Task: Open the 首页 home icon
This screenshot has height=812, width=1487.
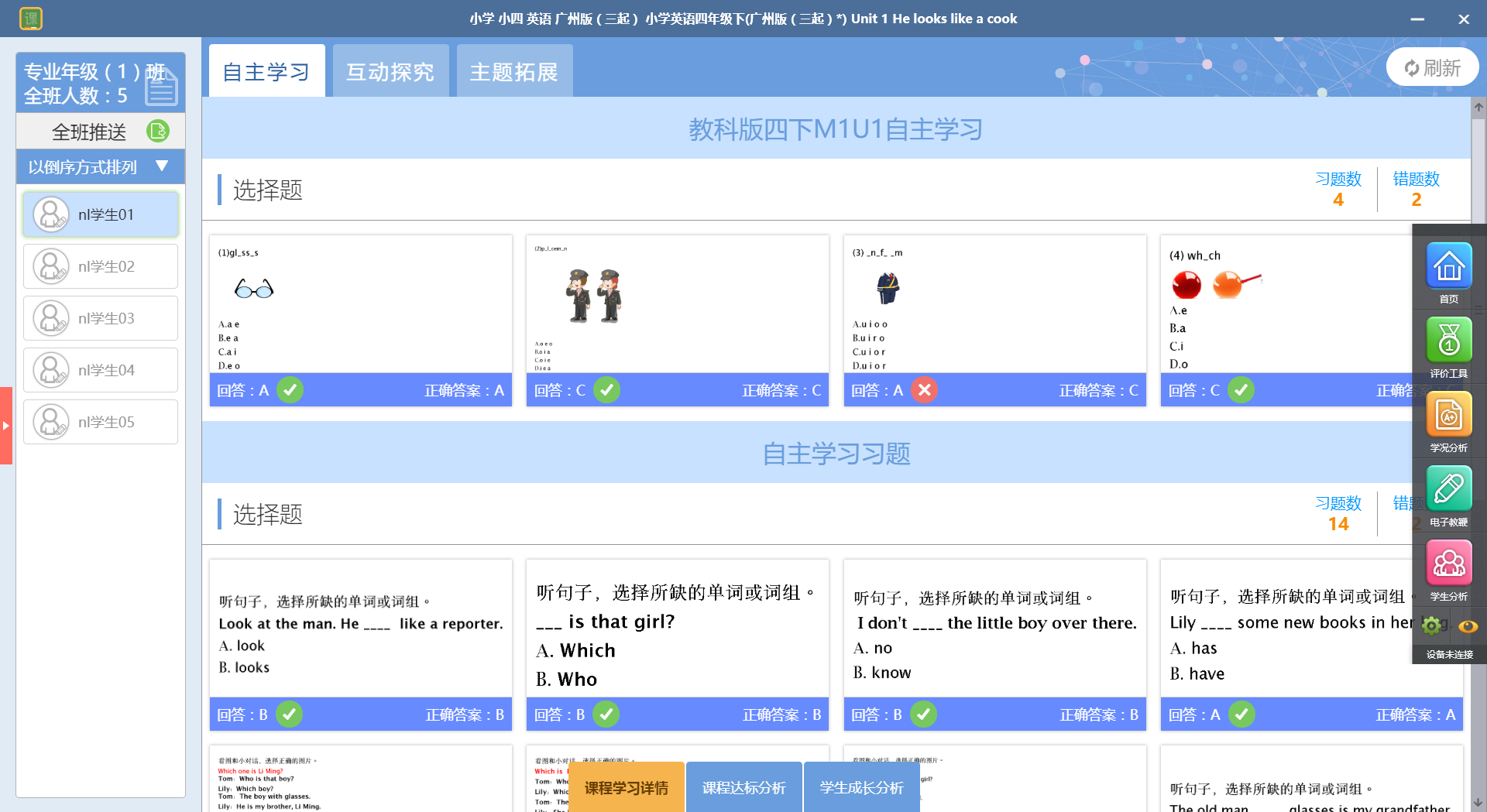Action: [1448, 267]
